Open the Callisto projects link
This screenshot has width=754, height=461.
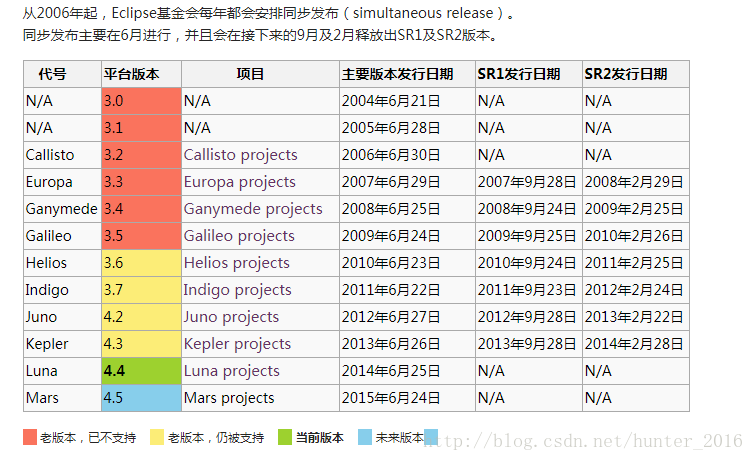pos(240,155)
